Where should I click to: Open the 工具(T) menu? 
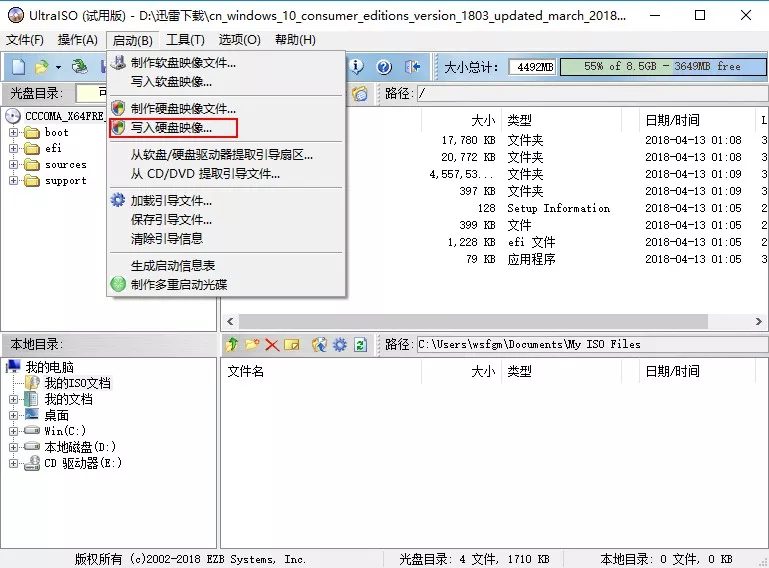[x=185, y=40]
